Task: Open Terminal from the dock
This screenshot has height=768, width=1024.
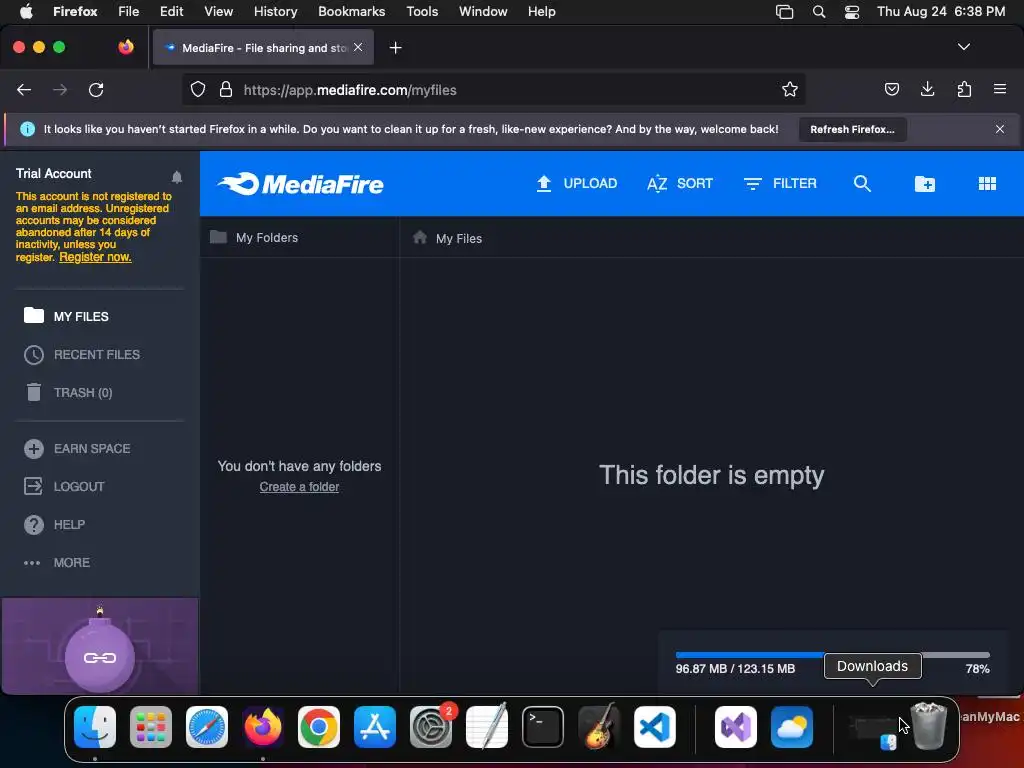Action: pos(543,727)
